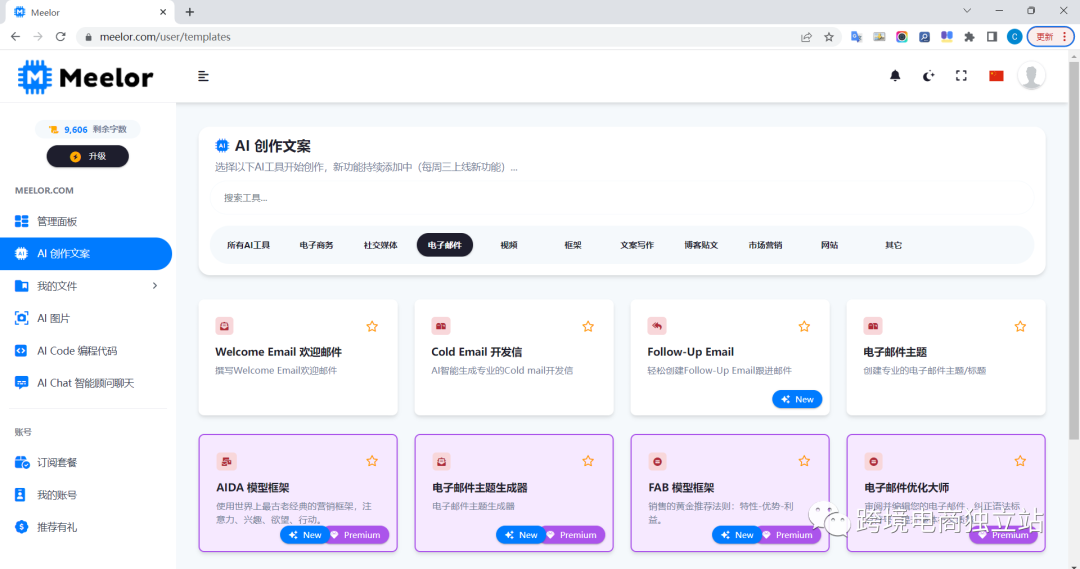Screen dimensions: 1080x569
Task: Select the 市场营销 tab
Action: coord(765,245)
